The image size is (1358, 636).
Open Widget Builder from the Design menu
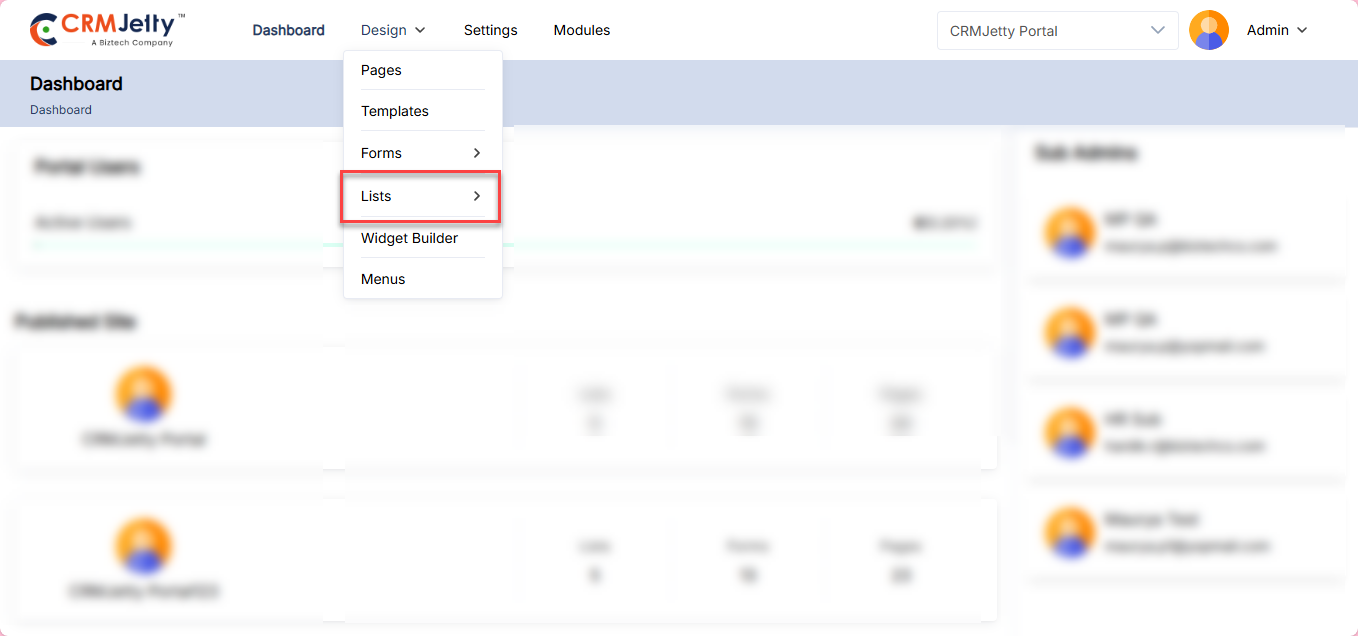click(x=409, y=238)
